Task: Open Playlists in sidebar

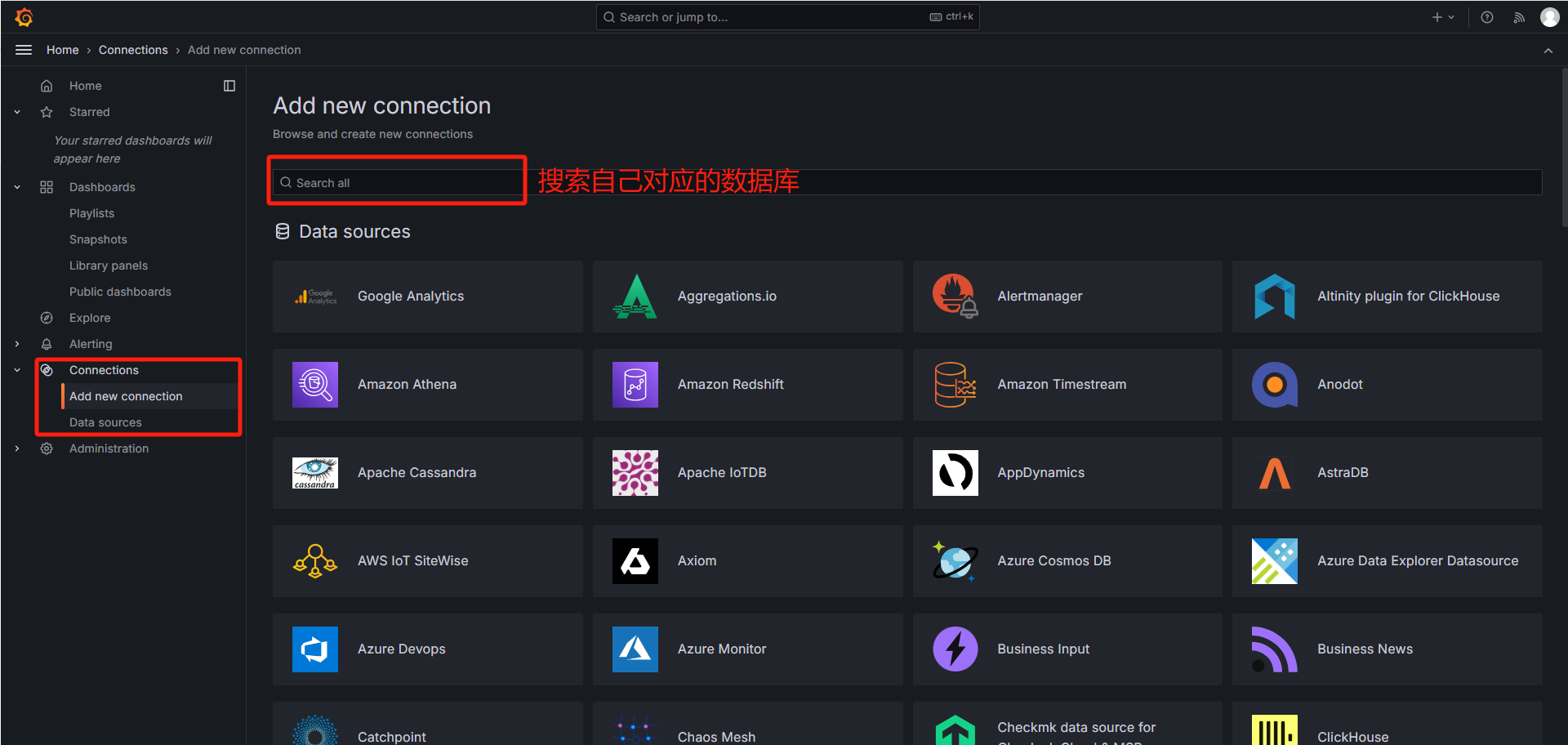Action: pyautogui.click(x=91, y=213)
